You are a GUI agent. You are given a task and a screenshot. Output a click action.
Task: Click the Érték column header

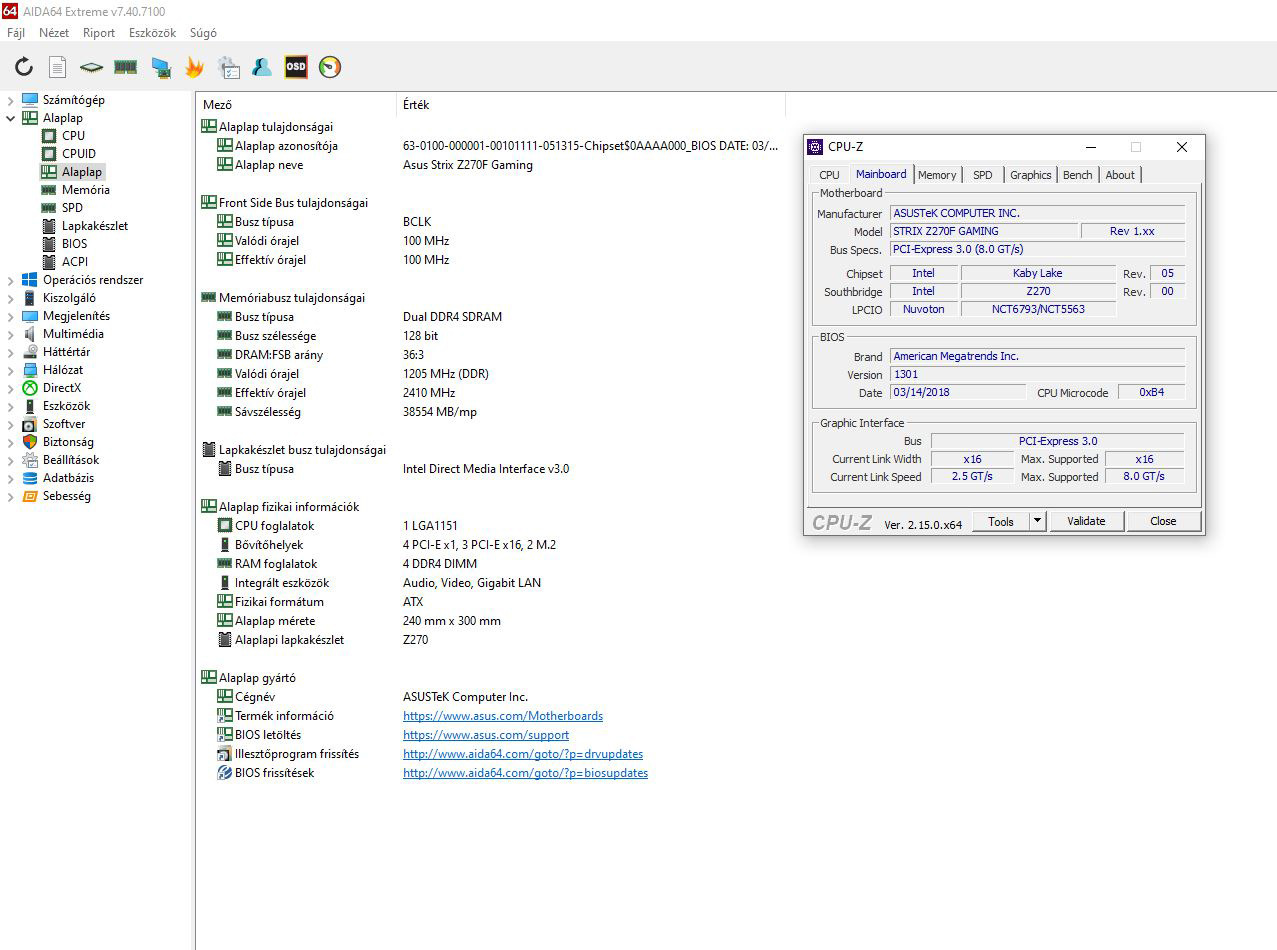pyautogui.click(x=416, y=105)
